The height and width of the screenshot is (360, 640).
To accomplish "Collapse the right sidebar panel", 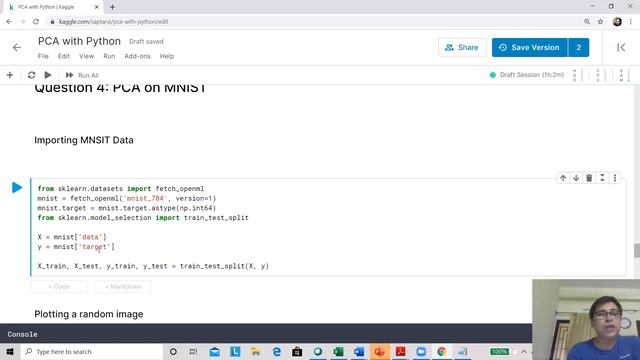I will 621,47.
